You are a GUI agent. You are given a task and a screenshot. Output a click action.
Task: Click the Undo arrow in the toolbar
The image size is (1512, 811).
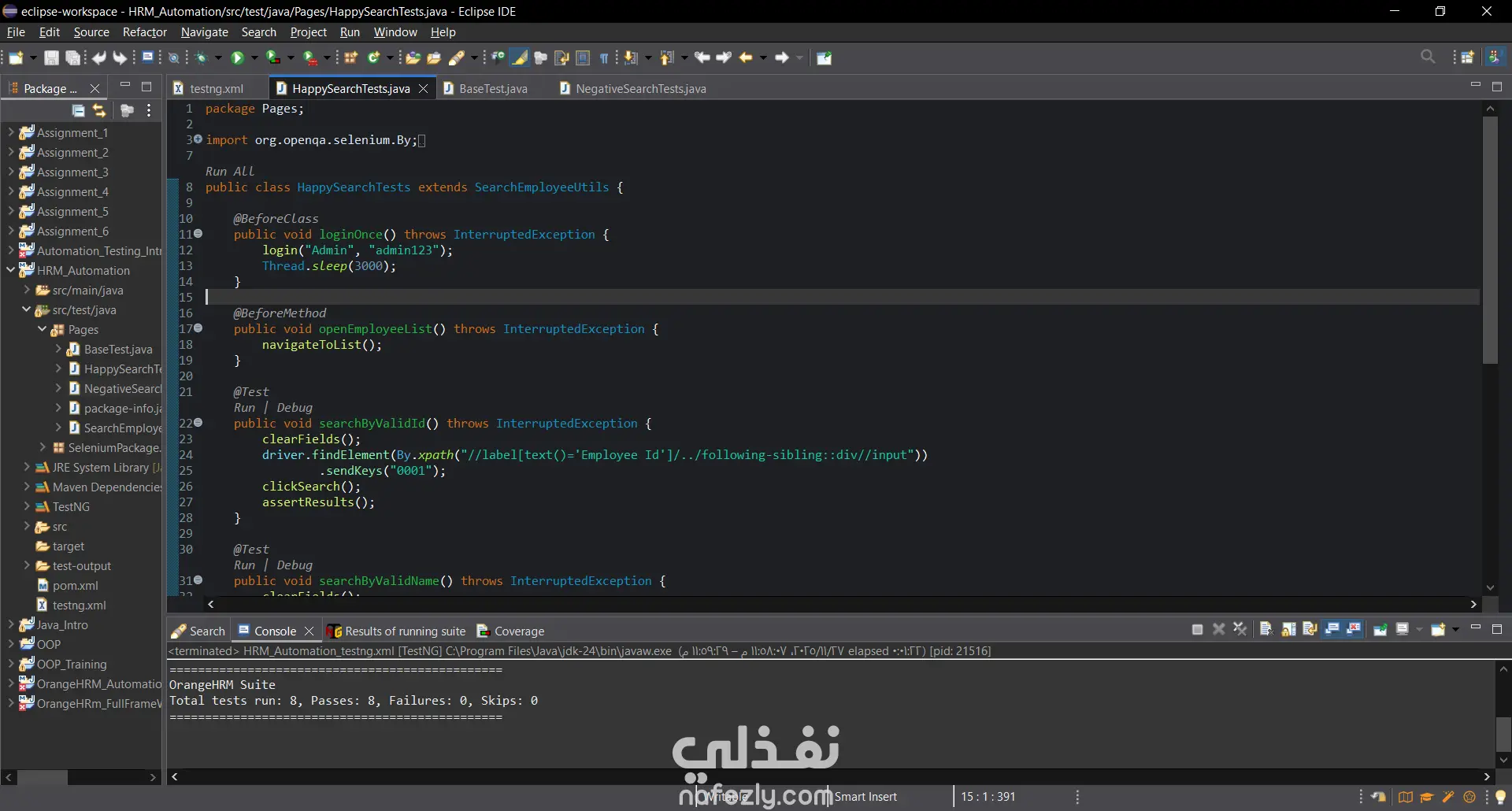99,57
